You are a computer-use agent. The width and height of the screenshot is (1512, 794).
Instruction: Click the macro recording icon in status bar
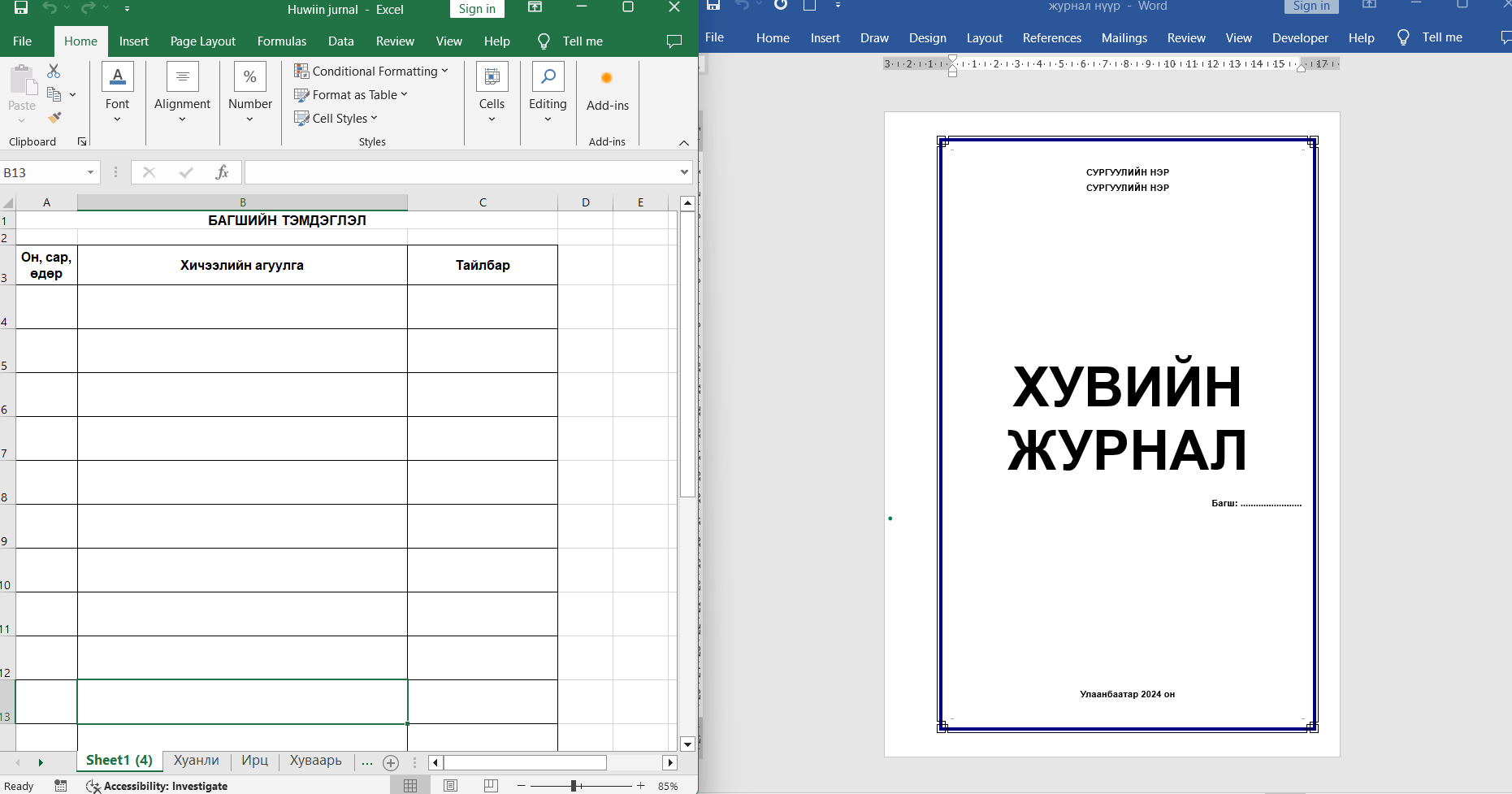pyautogui.click(x=61, y=785)
